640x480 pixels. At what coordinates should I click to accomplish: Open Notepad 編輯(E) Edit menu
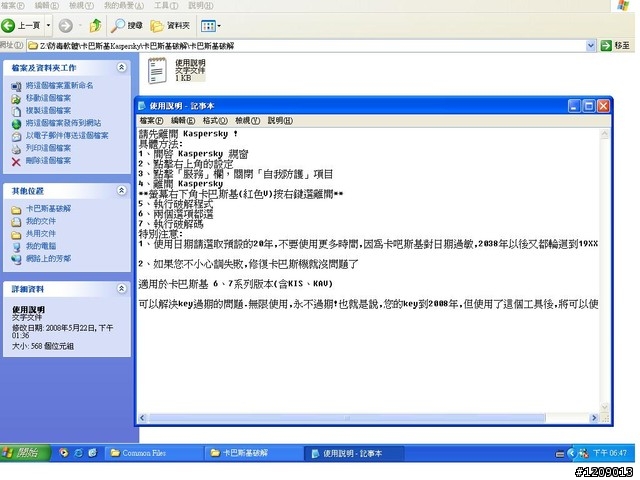(x=182, y=121)
